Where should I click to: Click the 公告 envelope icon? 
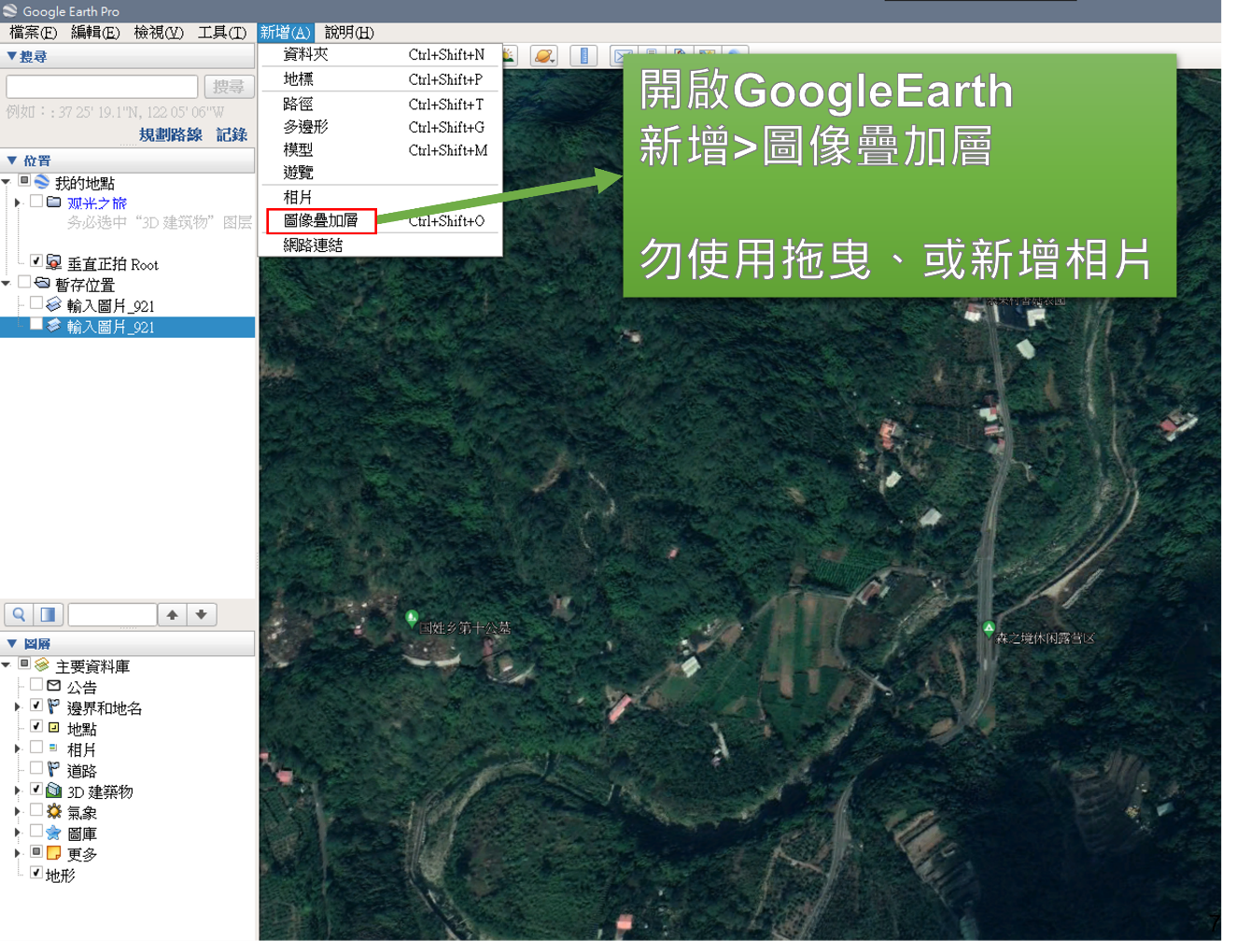[54, 686]
